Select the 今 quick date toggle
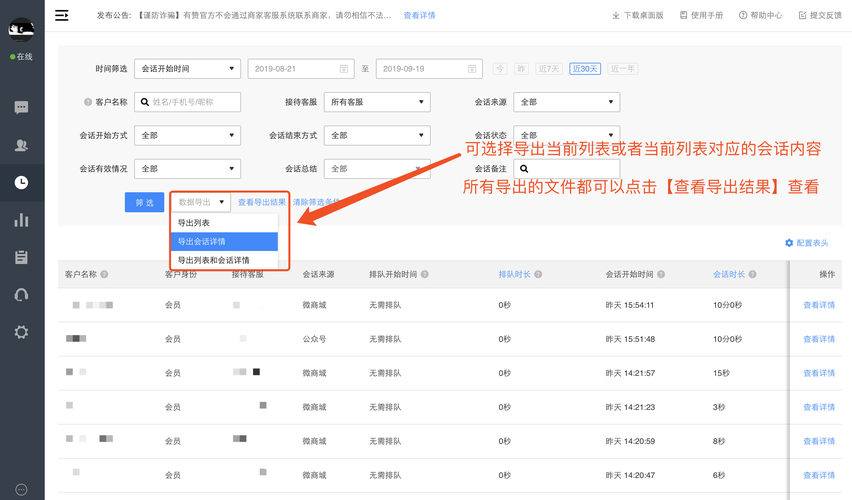The width and height of the screenshot is (852, 500). point(500,69)
